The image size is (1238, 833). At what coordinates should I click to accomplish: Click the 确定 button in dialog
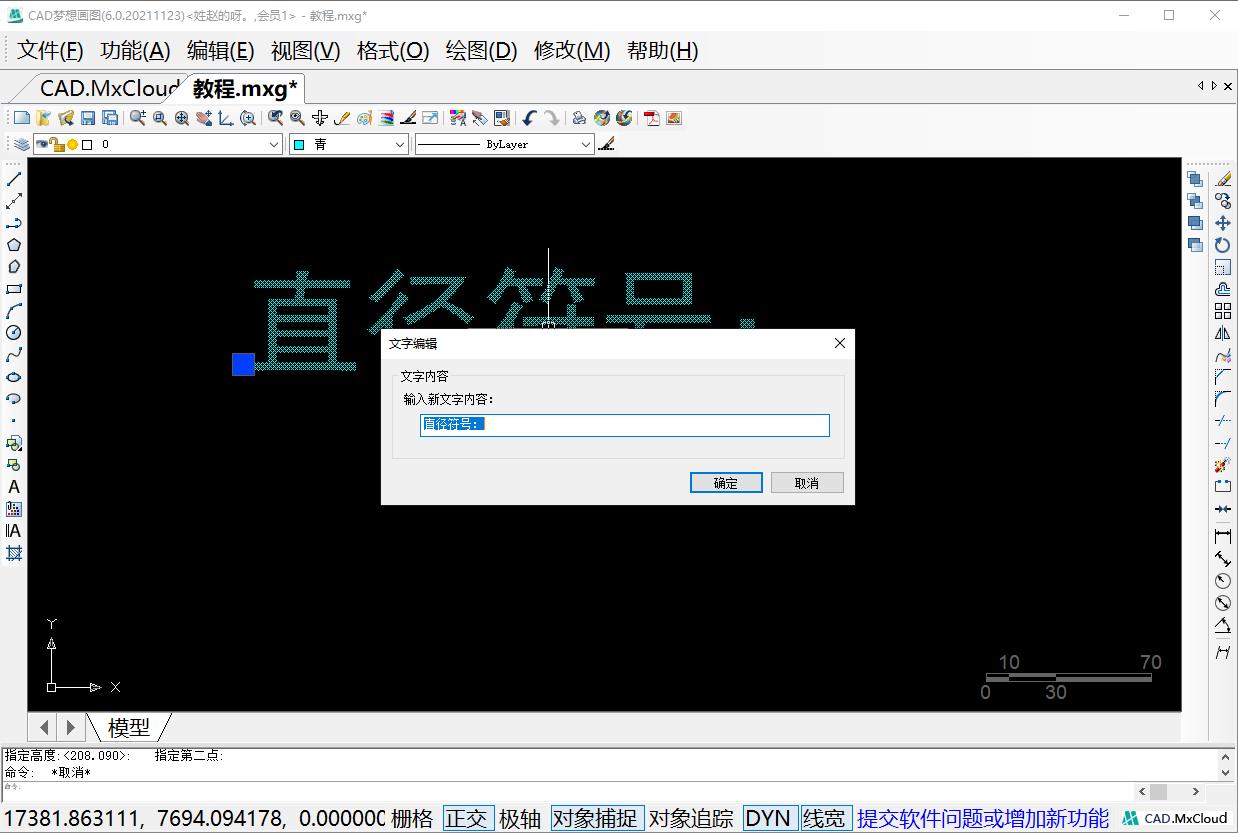pyautogui.click(x=726, y=483)
